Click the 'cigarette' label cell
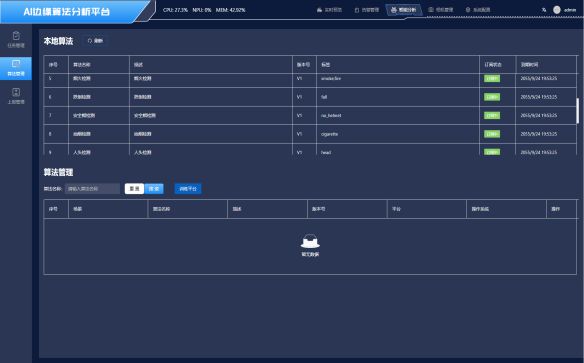 (x=398, y=134)
